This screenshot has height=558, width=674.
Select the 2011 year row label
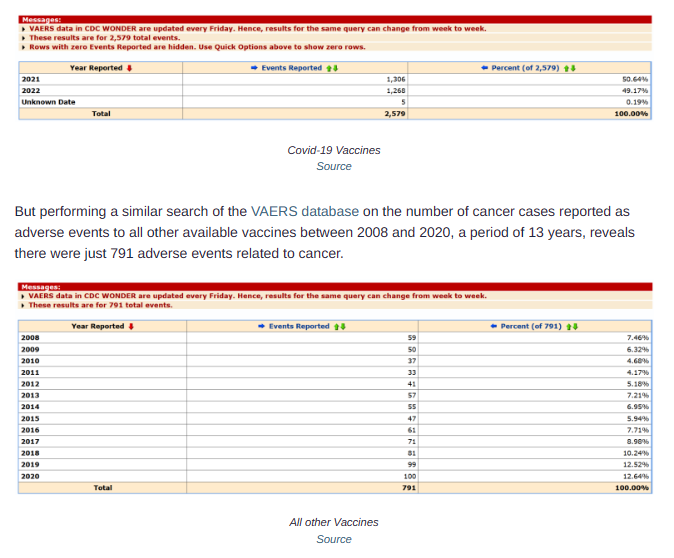pyautogui.click(x=30, y=372)
